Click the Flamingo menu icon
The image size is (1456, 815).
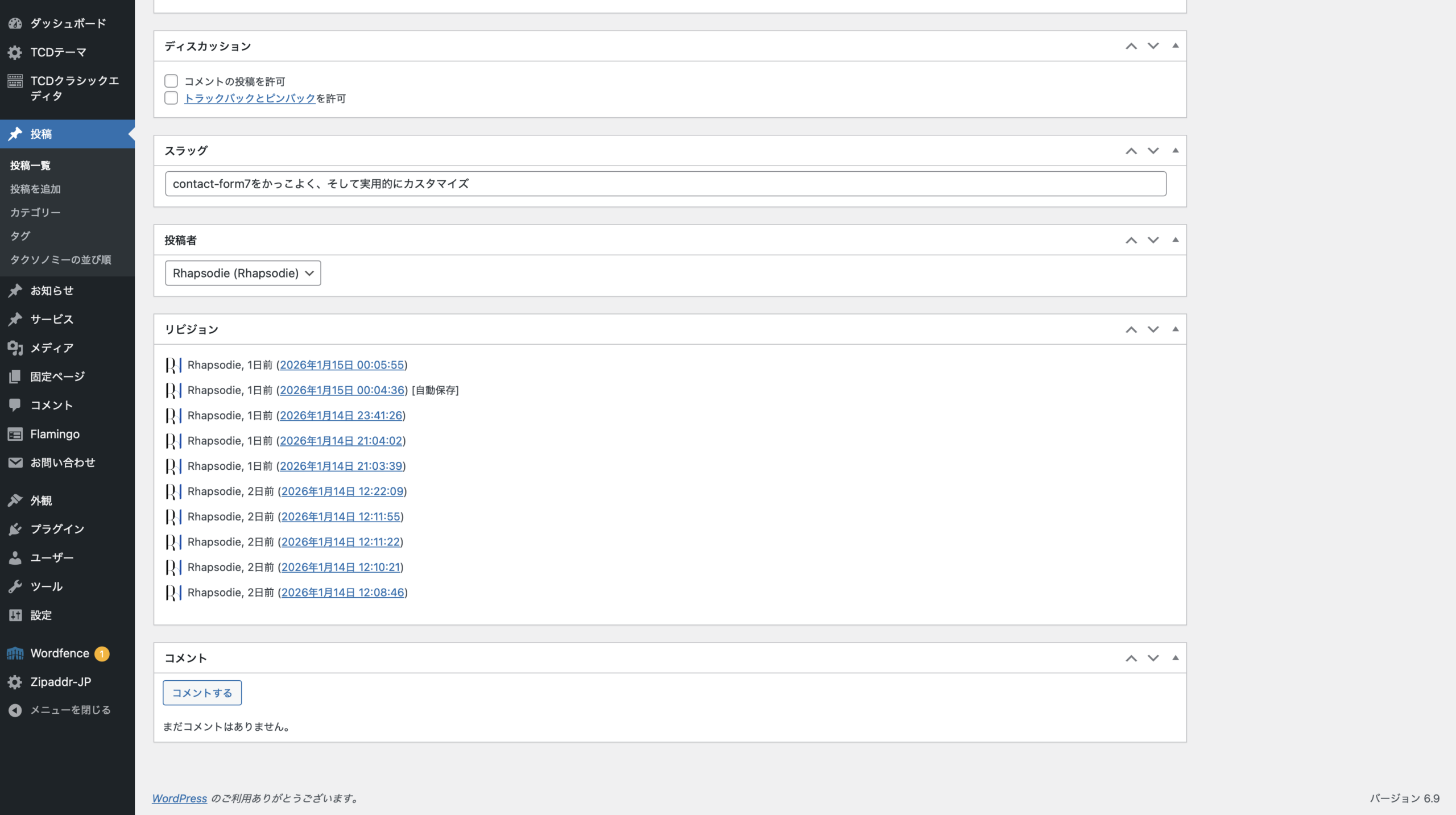tap(15, 435)
